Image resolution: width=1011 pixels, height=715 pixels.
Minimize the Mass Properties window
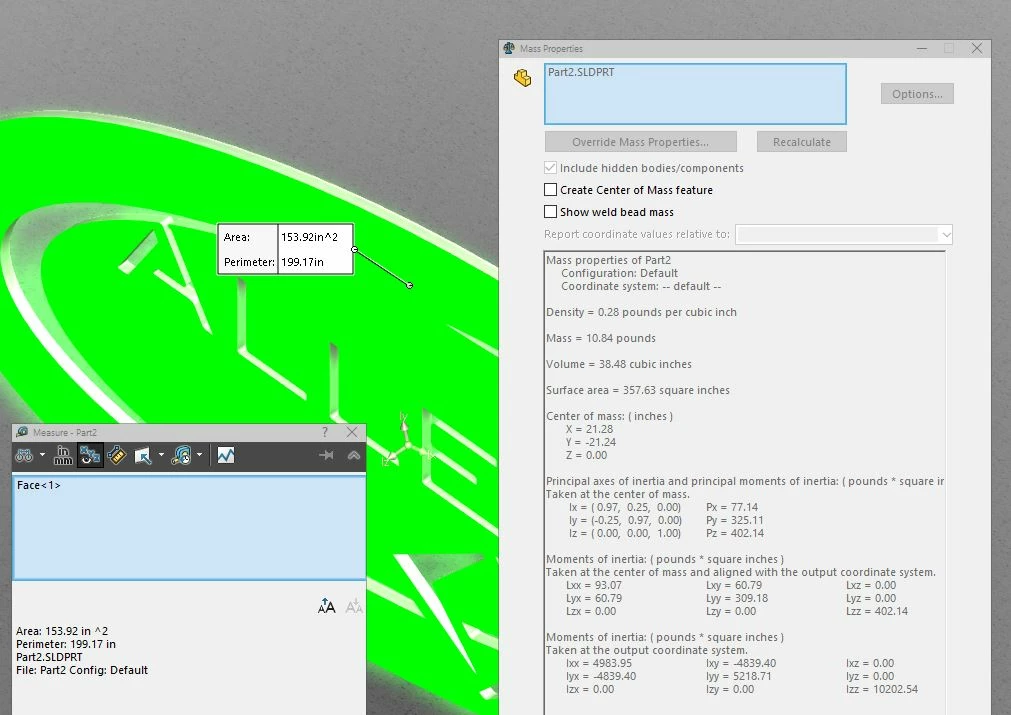coord(922,48)
